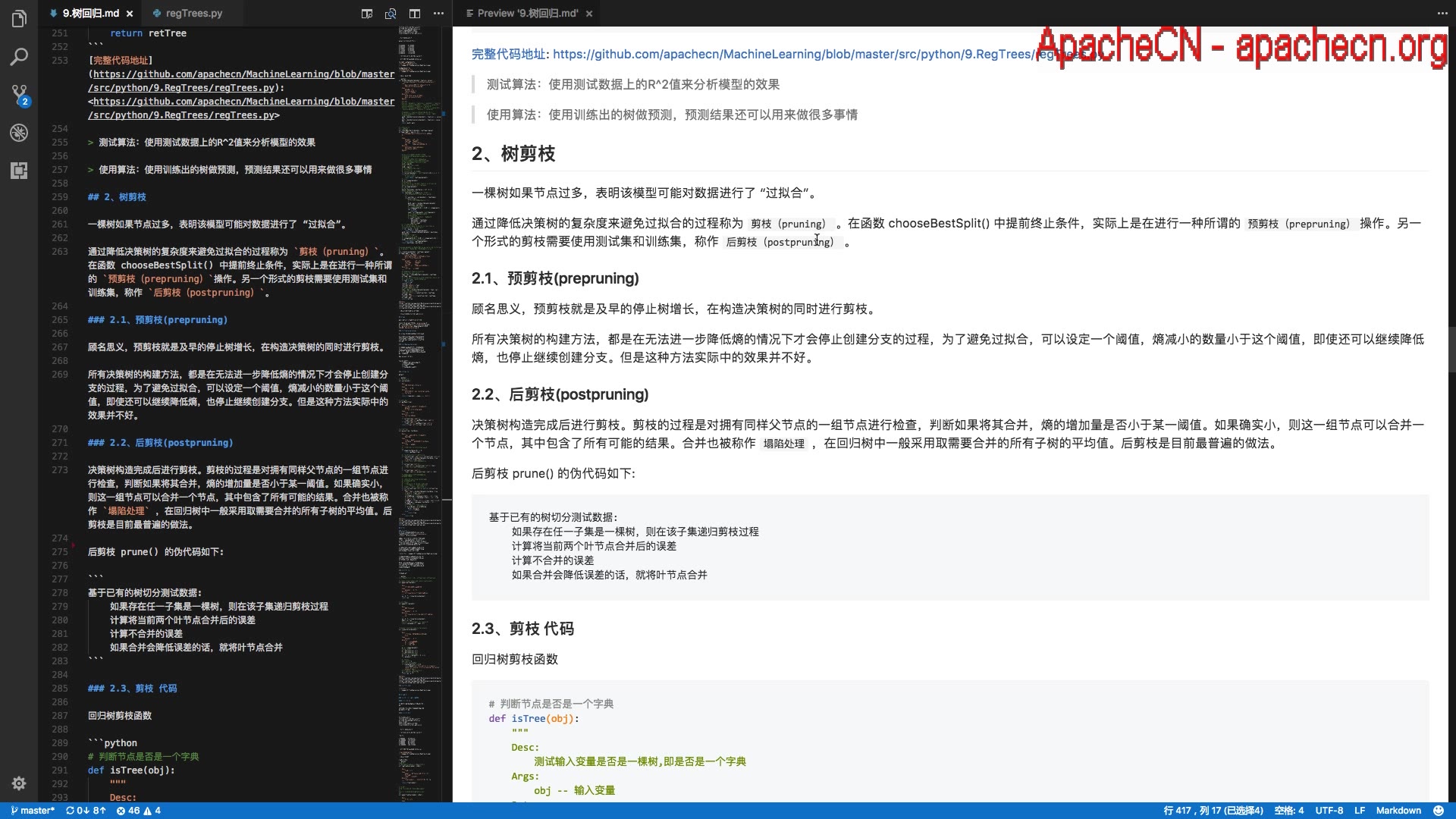Click the first github.com URL on editor line 253
This screenshot has width=1456, height=819.
click(x=243, y=74)
